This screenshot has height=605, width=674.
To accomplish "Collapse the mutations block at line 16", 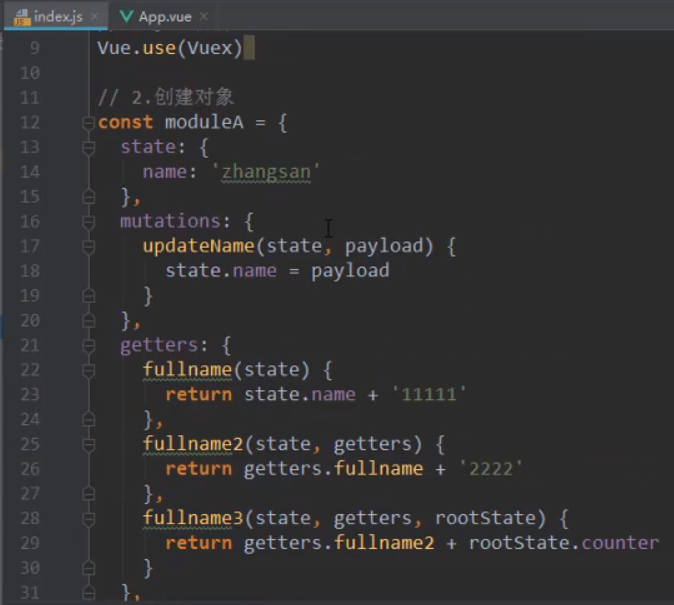I will pyautogui.click(x=89, y=221).
